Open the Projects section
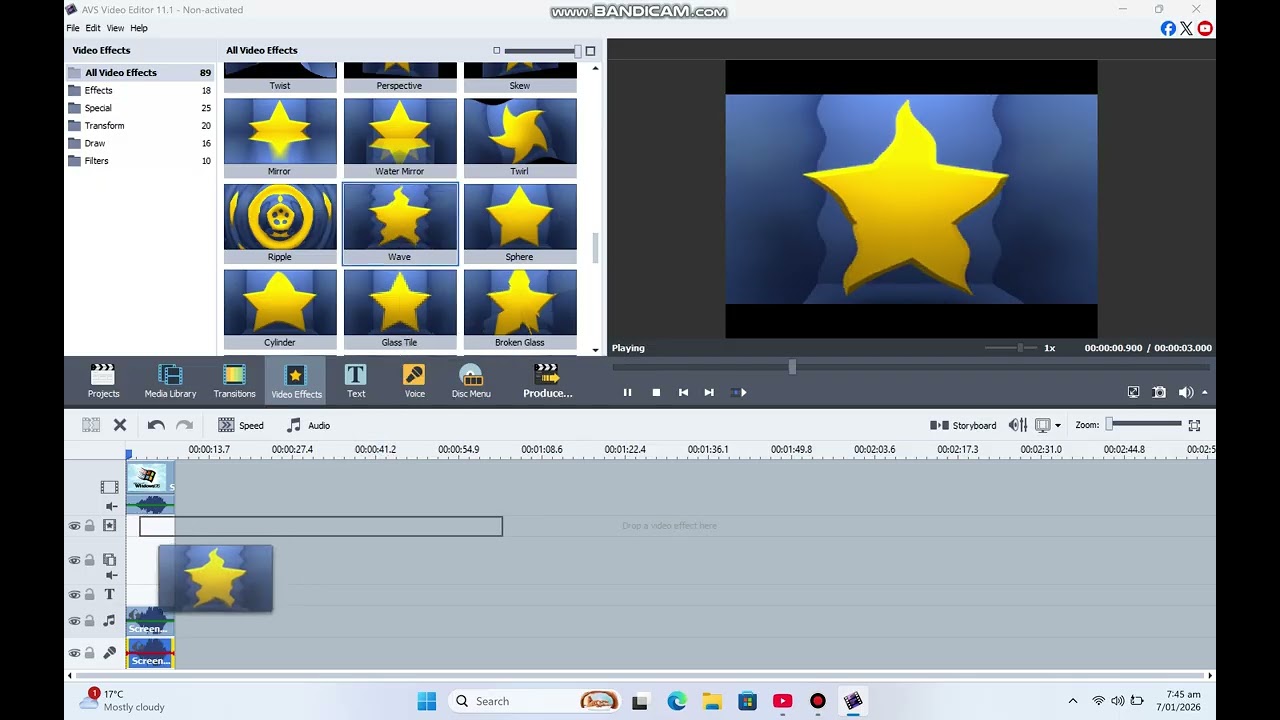This screenshot has height=720, width=1280. coord(103,381)
